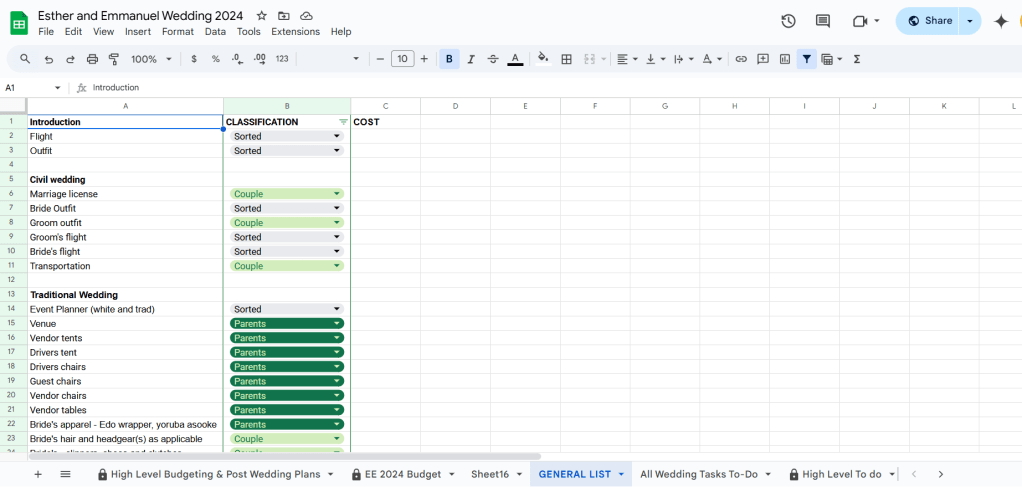Expand the Marriage license Couple dropdown
1022x487 pixels.
click(337, 194)
